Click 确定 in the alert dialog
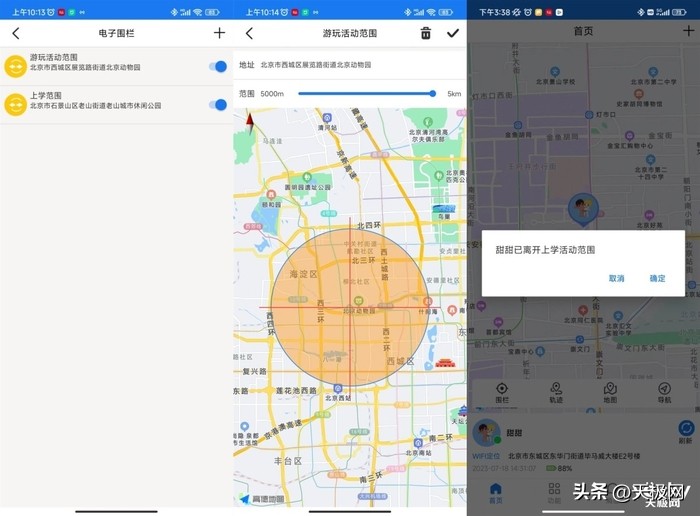This screenshot has width=700, height=516. click(x=657, y=278)
